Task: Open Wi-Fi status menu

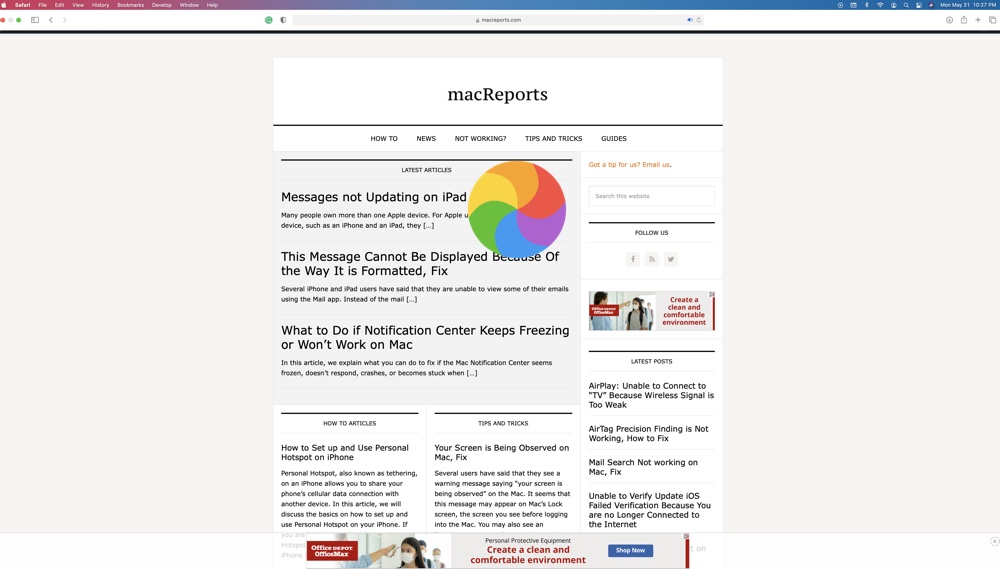Action: 880,5
